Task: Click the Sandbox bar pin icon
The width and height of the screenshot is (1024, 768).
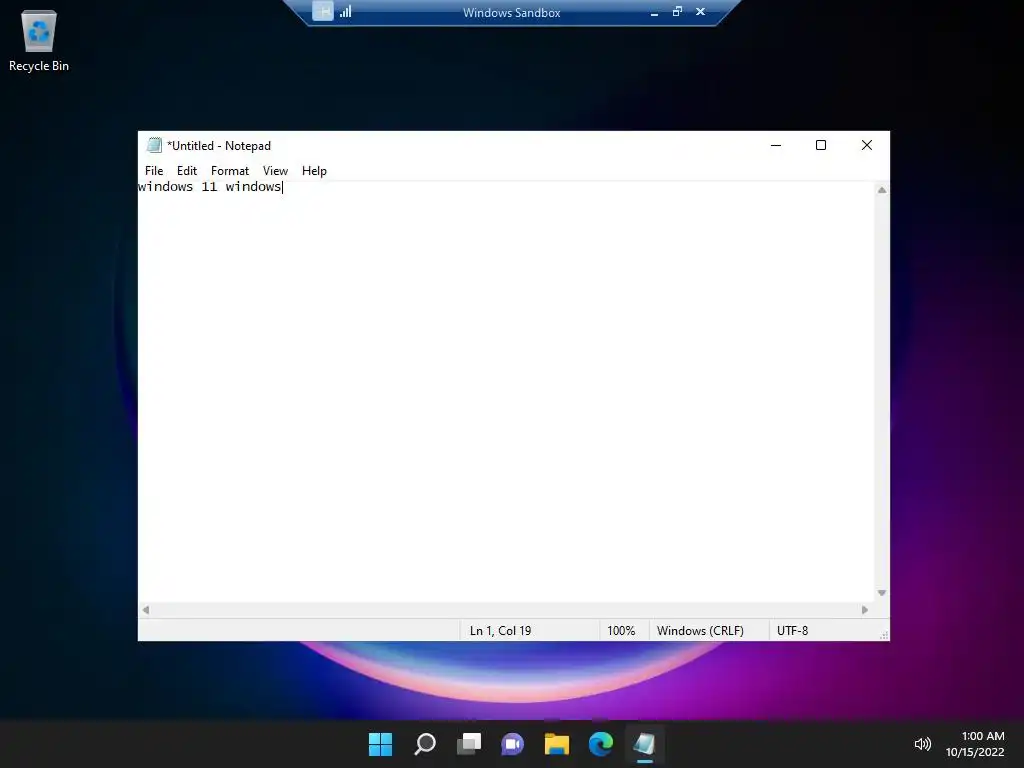Action: coord(323,11)
